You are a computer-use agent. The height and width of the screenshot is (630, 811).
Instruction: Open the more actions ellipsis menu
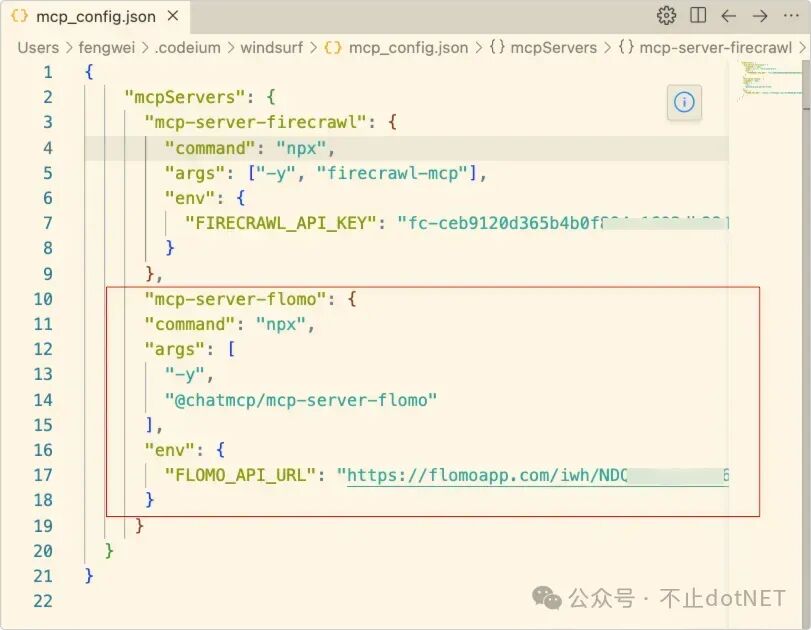point(791,16)
